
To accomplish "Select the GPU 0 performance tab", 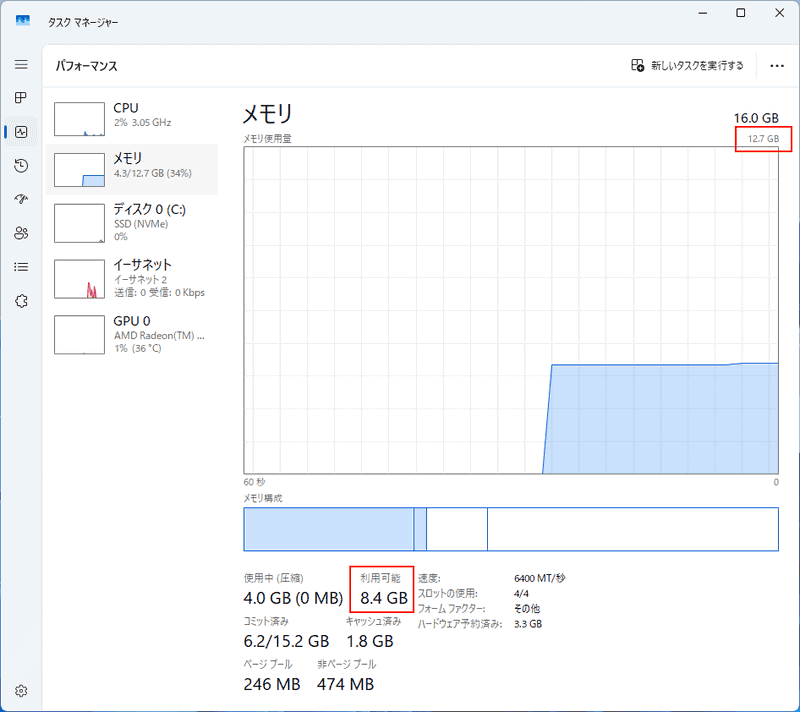I will click(130, 334).
